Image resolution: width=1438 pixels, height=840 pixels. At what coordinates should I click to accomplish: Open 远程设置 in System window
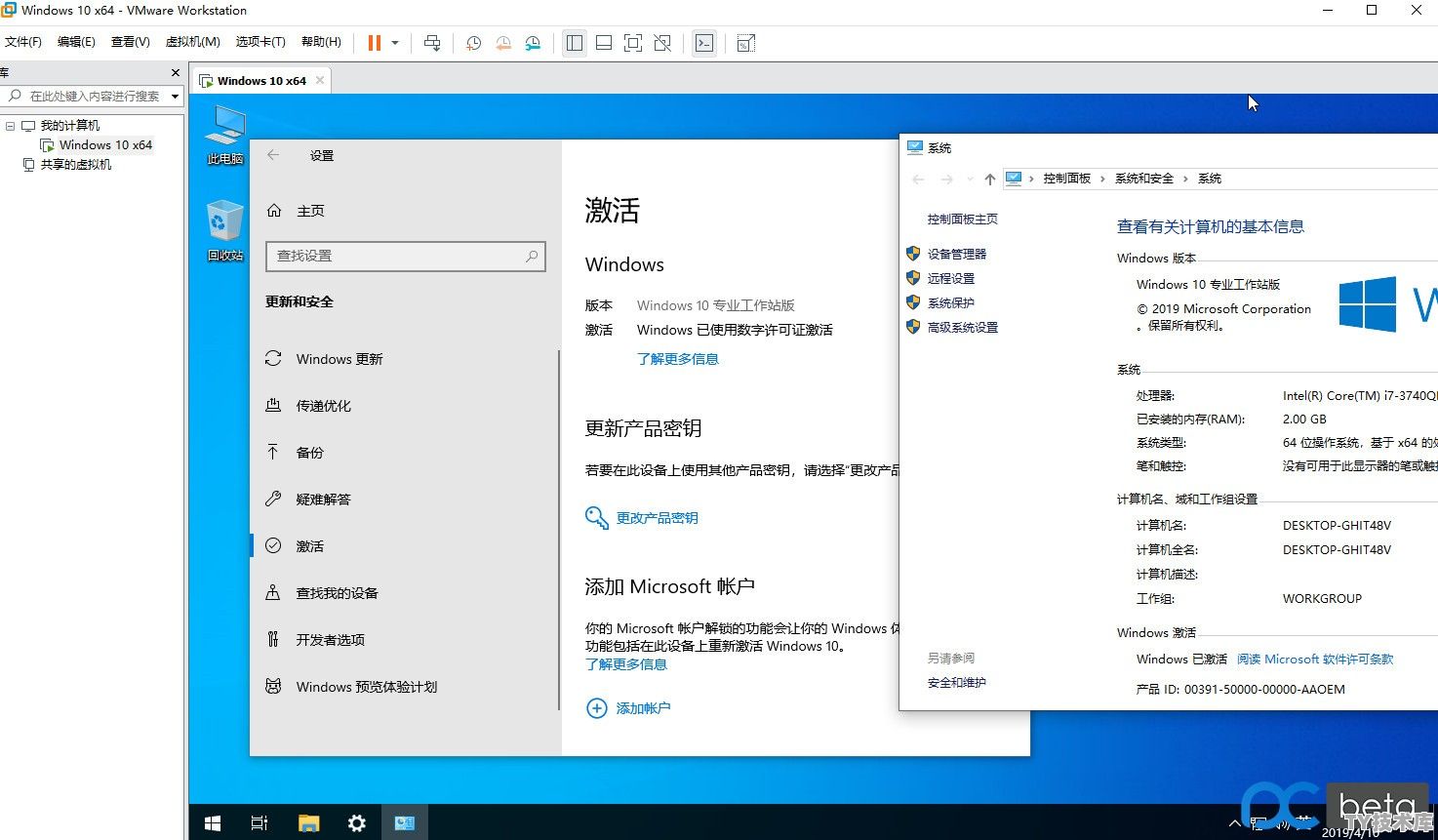pos(951,278)
